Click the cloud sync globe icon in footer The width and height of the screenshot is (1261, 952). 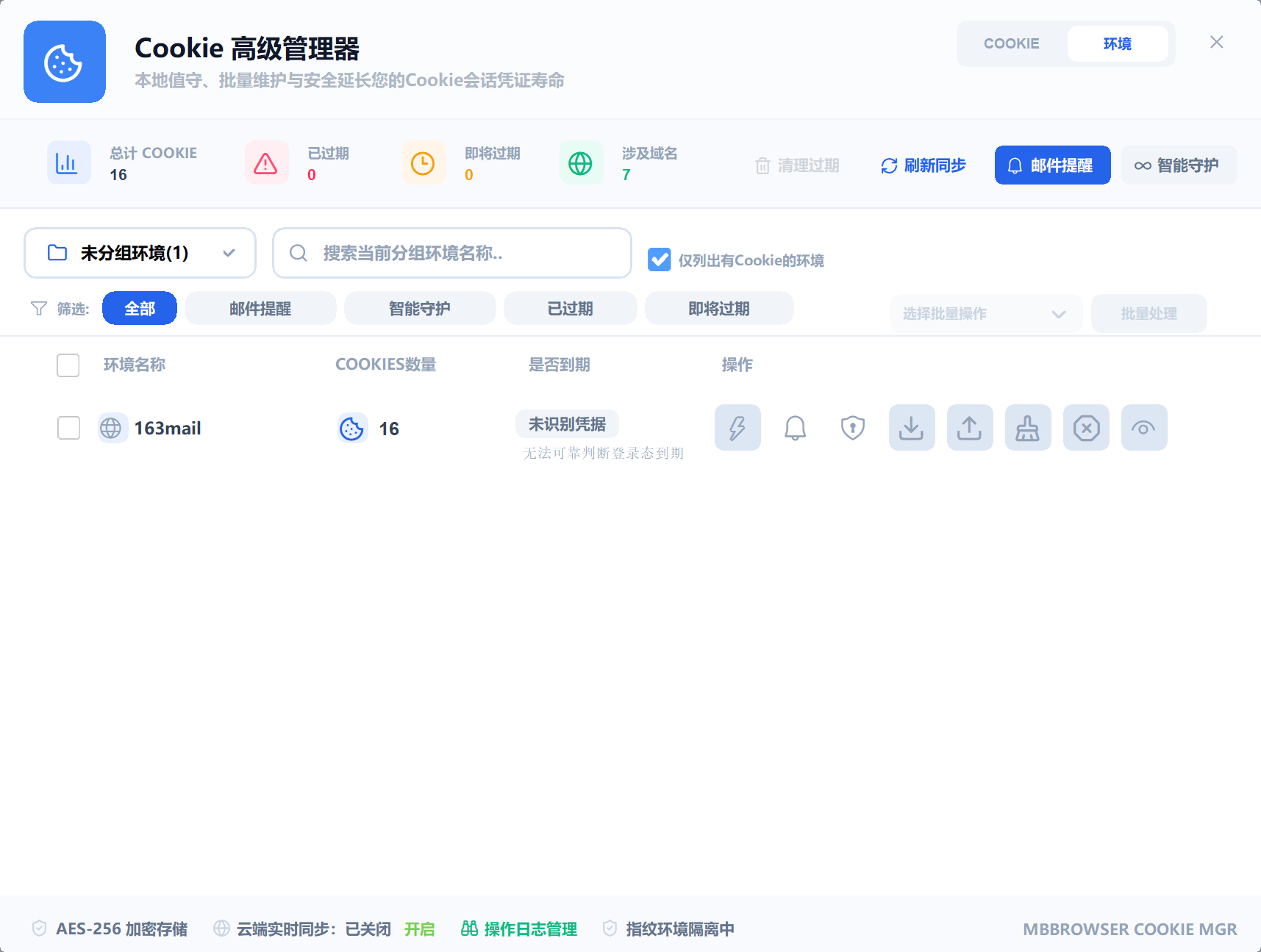coord(221,928)
